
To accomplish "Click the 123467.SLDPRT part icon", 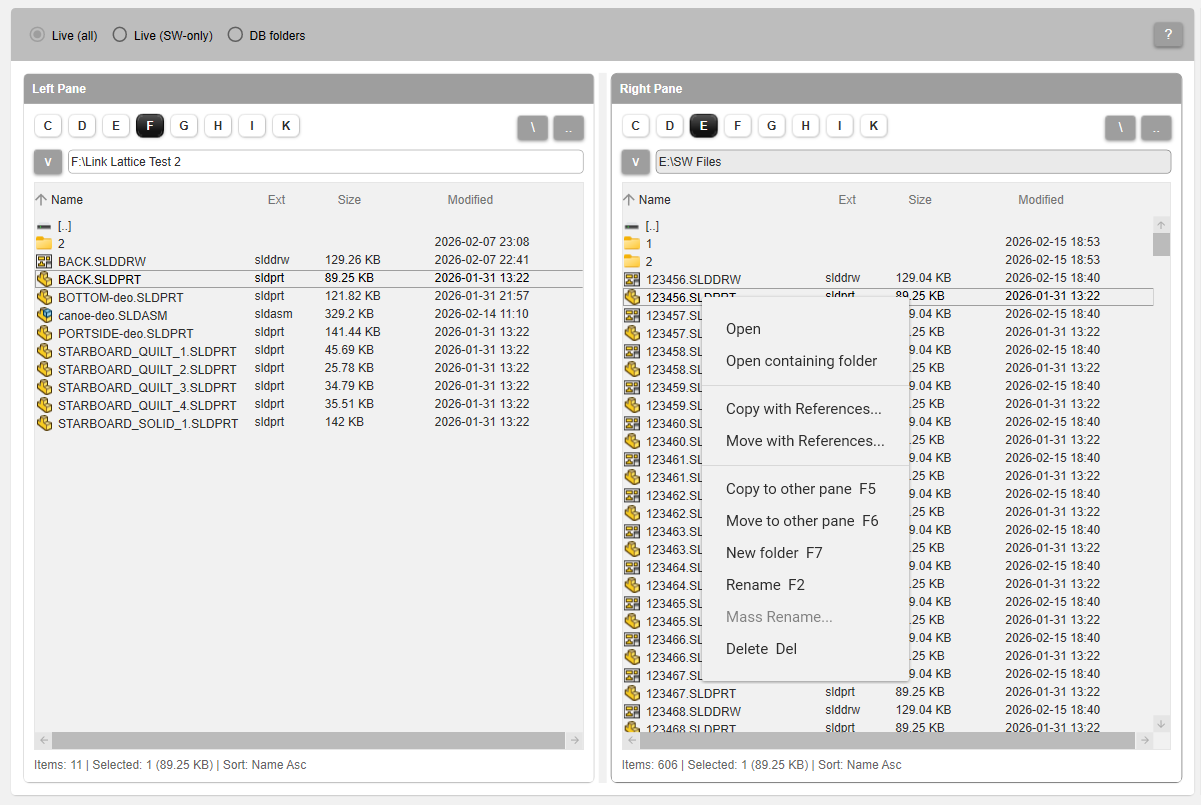I will [632, 693].
